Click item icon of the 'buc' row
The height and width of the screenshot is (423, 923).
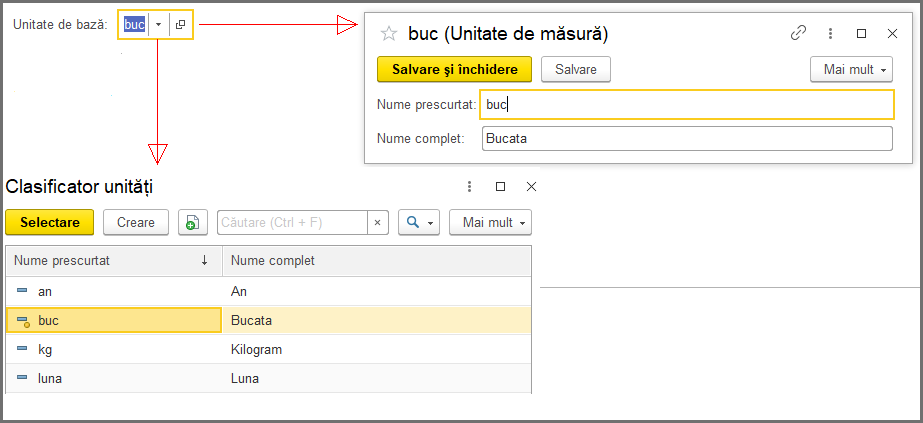coord(23,321)
